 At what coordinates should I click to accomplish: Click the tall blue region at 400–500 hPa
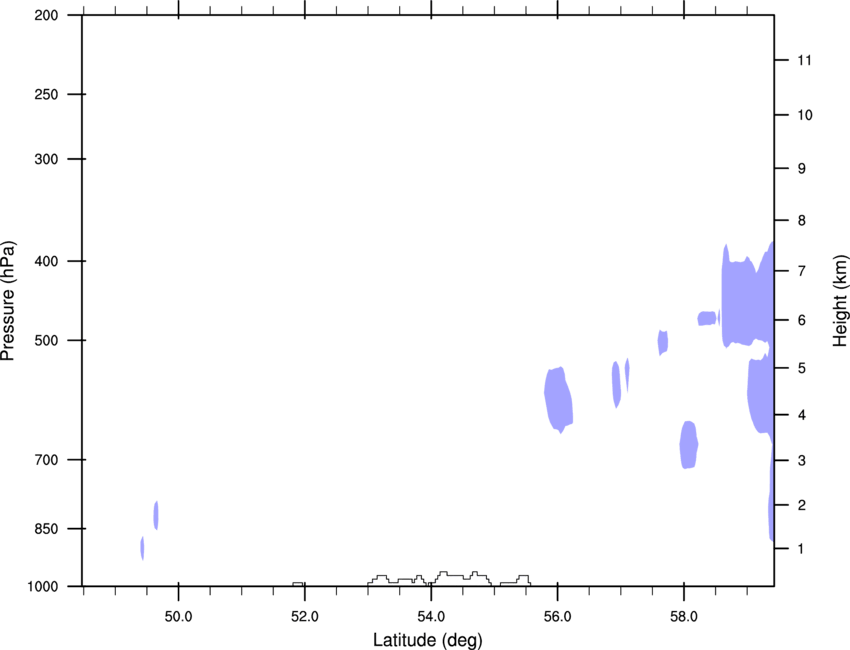coord(747,295)
